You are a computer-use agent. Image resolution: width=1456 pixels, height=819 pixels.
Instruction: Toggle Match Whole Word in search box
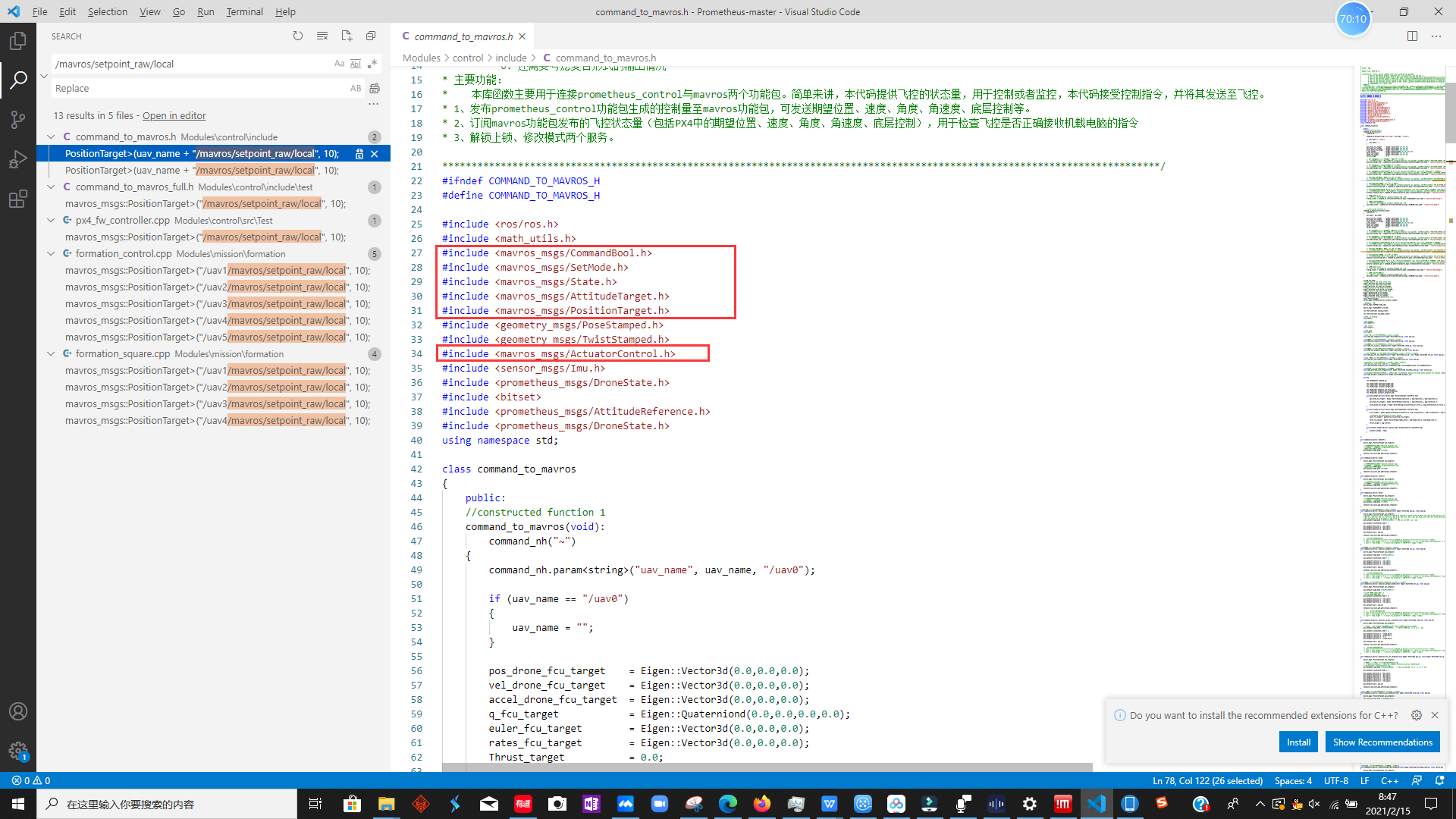tap(356, 64)
